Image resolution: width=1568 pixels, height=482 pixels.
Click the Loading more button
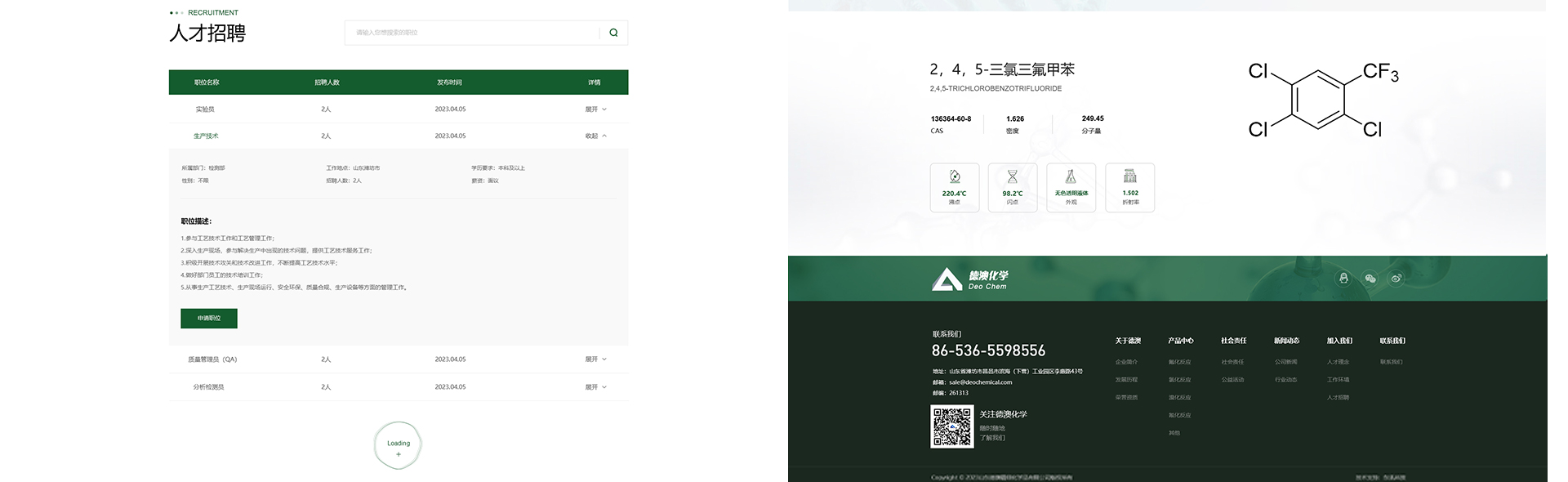click(x=399, y=445)
